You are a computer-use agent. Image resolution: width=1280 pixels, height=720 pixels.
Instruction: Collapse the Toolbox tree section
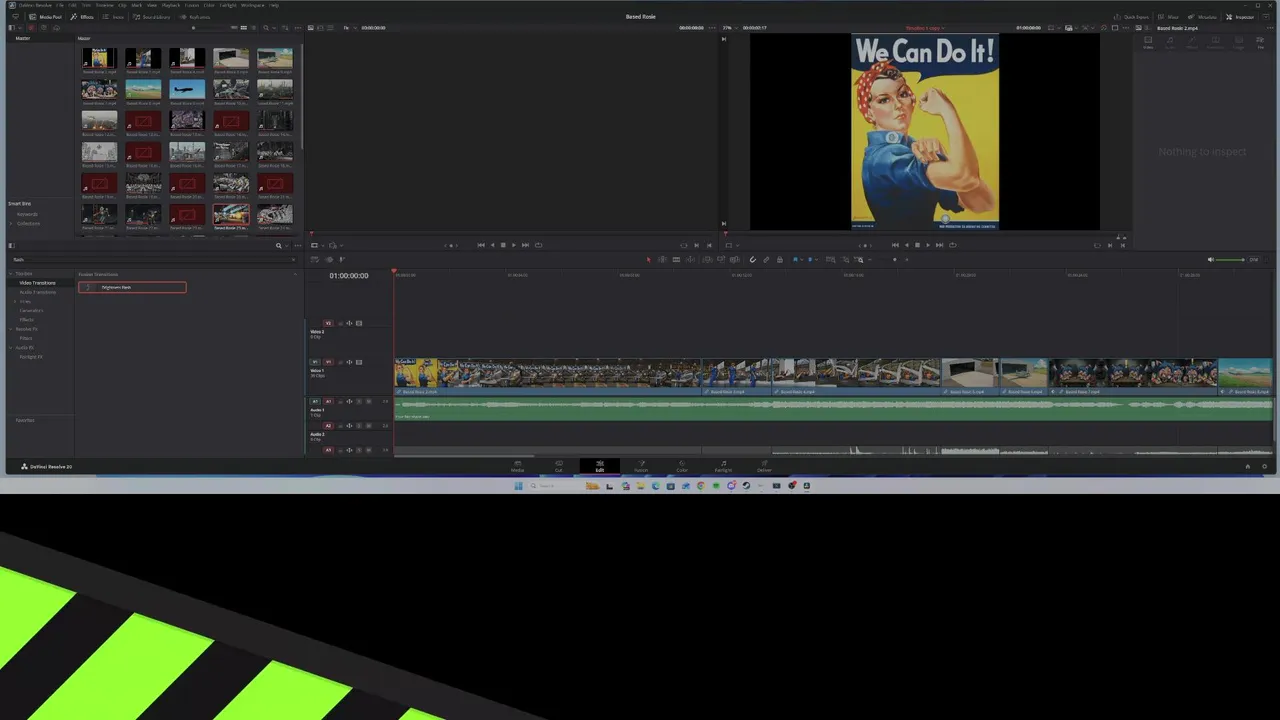11,273
